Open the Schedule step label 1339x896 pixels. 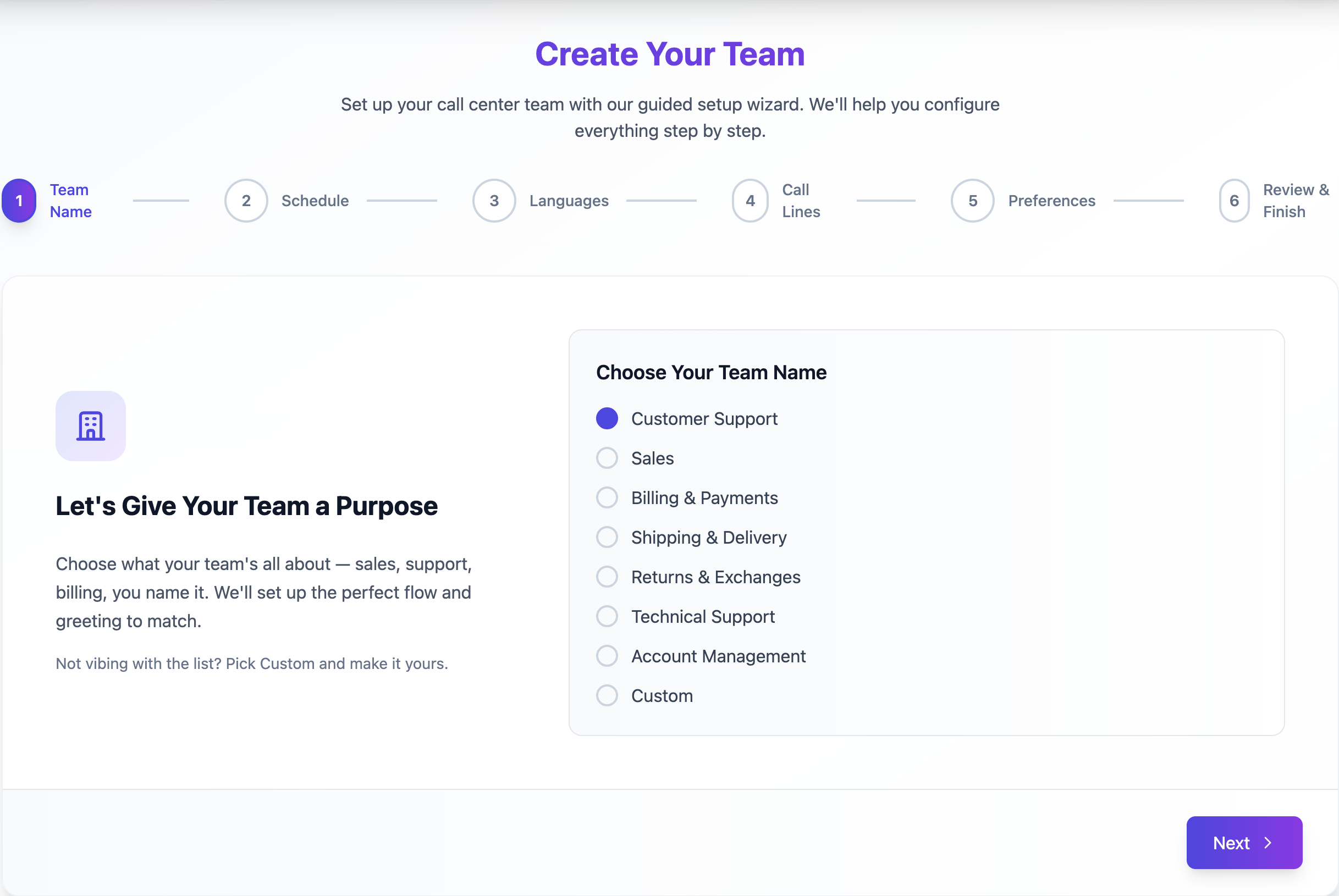coord(315,201)
